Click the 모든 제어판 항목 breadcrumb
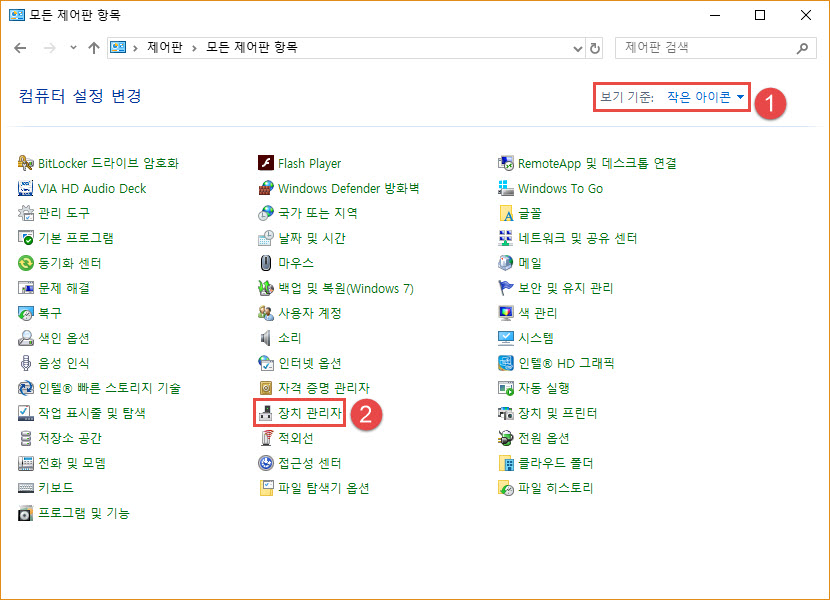Viewport: 830px width, 600px height. pos(251,48)
